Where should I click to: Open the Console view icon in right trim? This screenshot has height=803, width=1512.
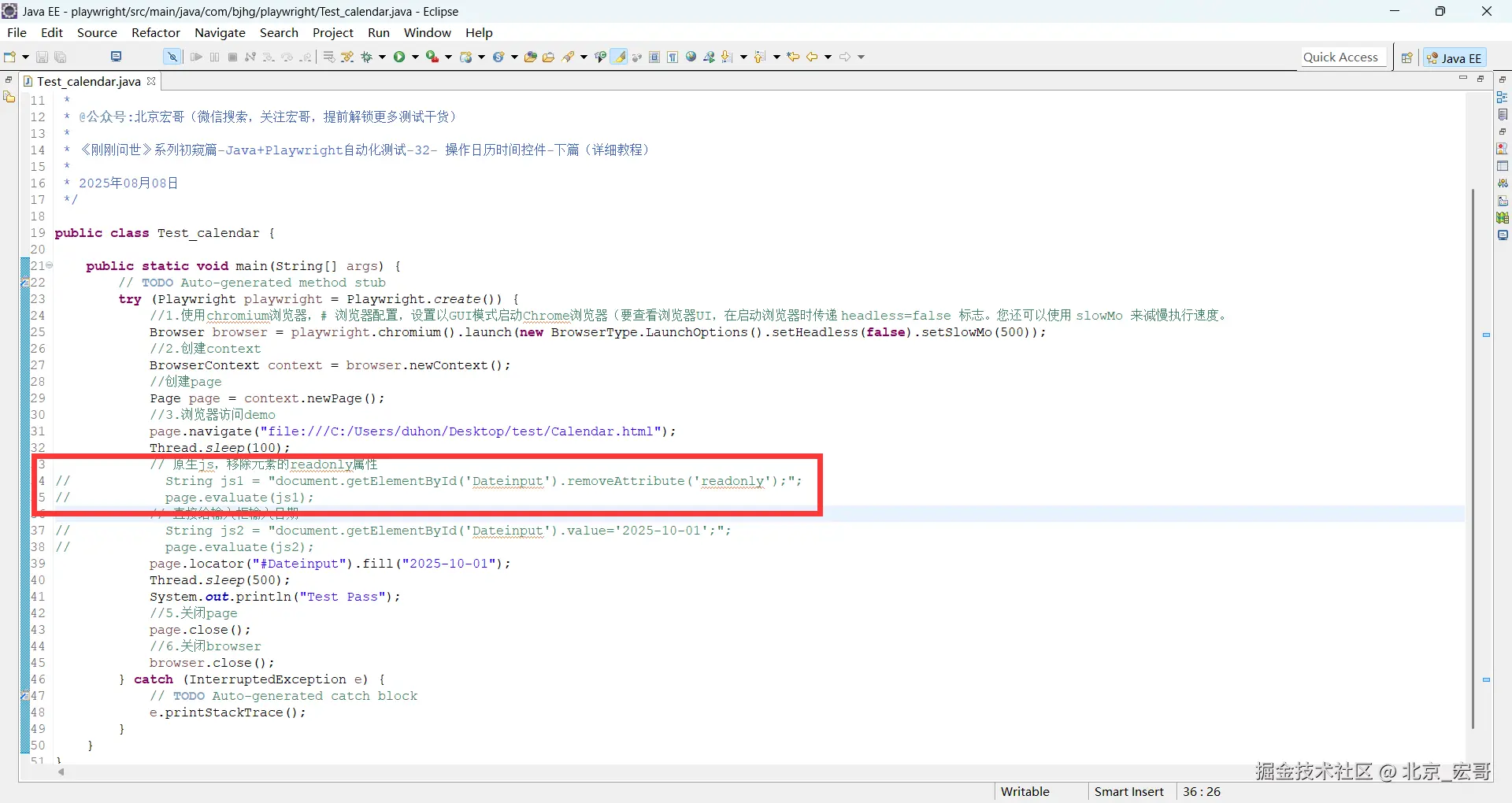[1503, 235]
